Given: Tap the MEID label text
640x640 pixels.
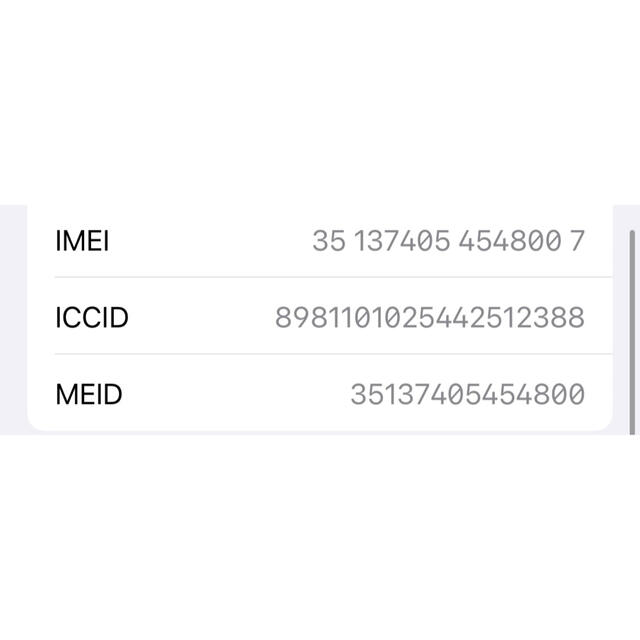Looking at the screenshot, I should pyautogui.click(x=89, y=394).
